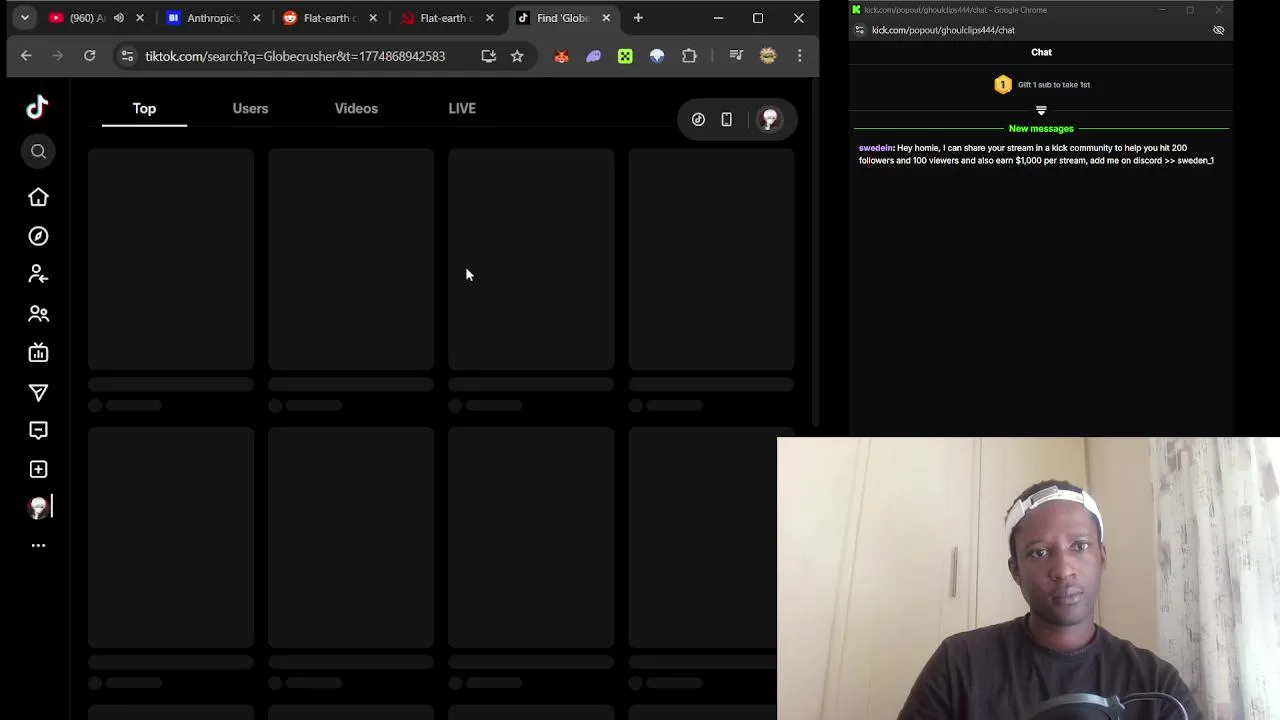Screen dimensions: 1280x720
Task: Close the second Flat-earth tab
Action: click(489, 18)
